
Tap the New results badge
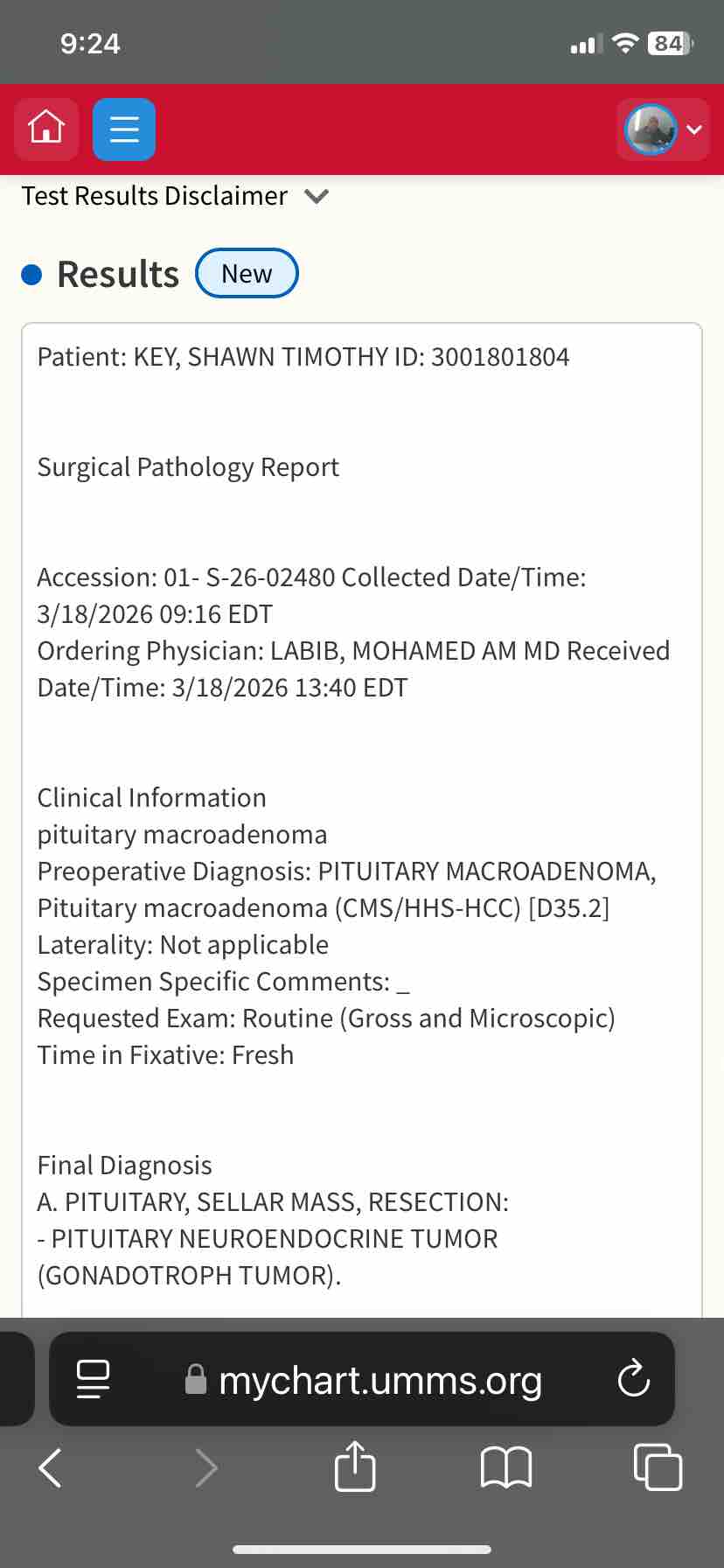[247, 274]
